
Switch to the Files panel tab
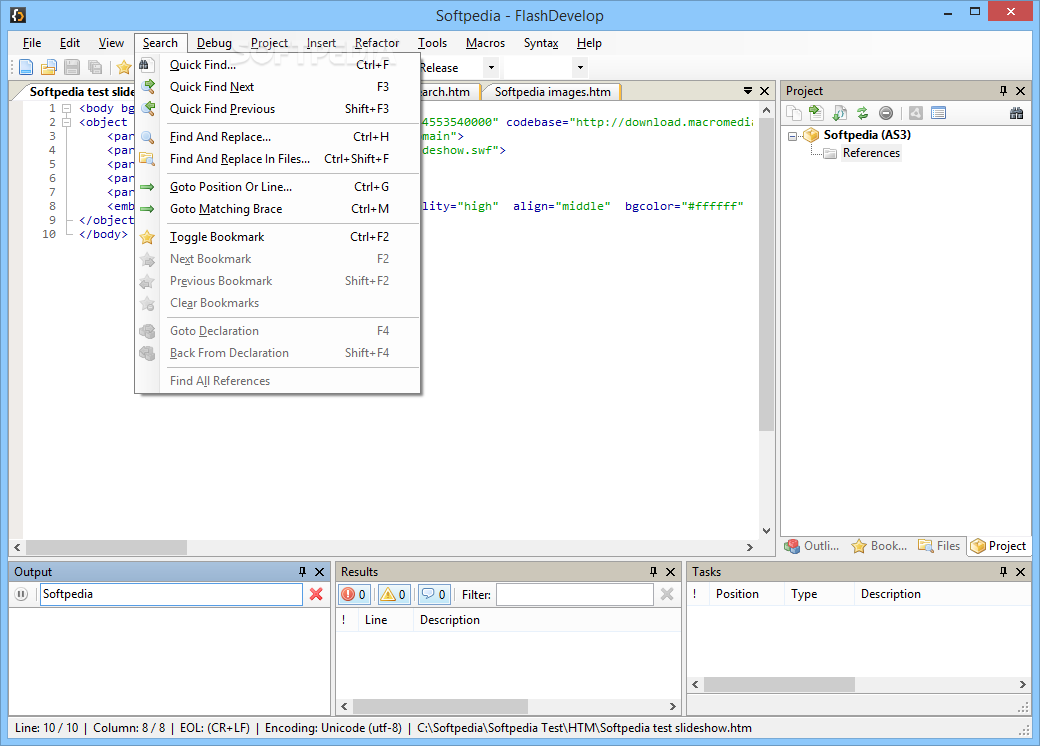[939, 546]
